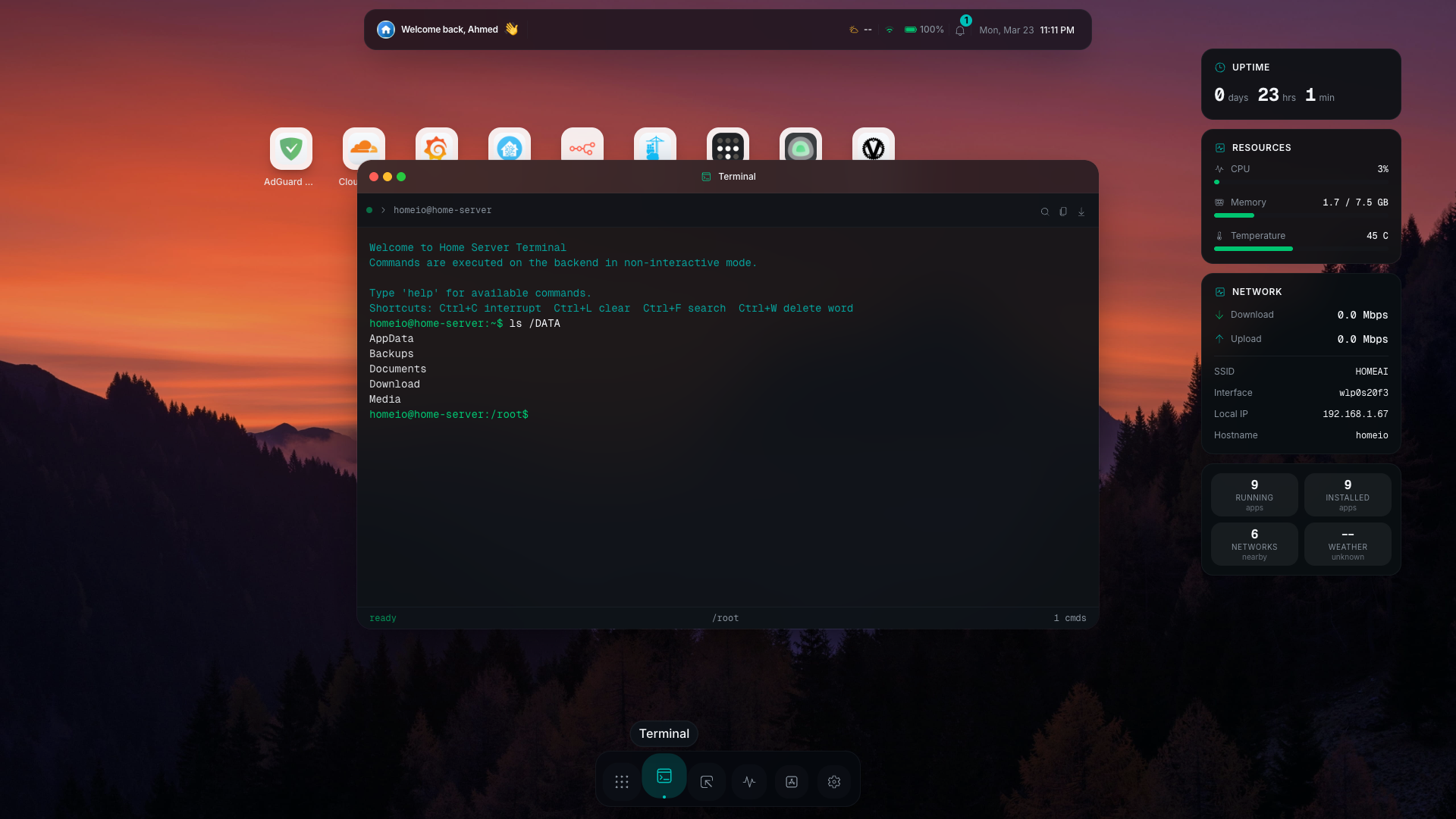Open the AdGuard application
The width and height of the screenshot is (1456, 819).
[x=290, y=149]
